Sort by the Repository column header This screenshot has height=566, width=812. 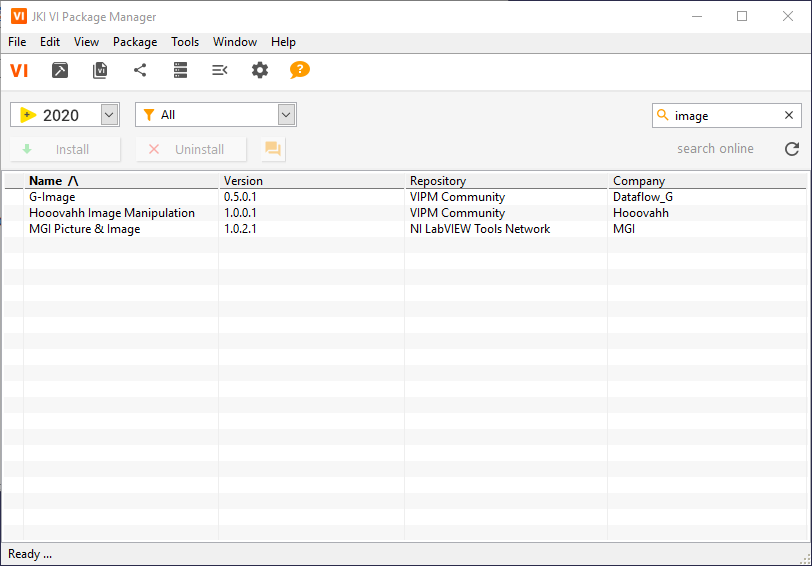coord(506,181)
